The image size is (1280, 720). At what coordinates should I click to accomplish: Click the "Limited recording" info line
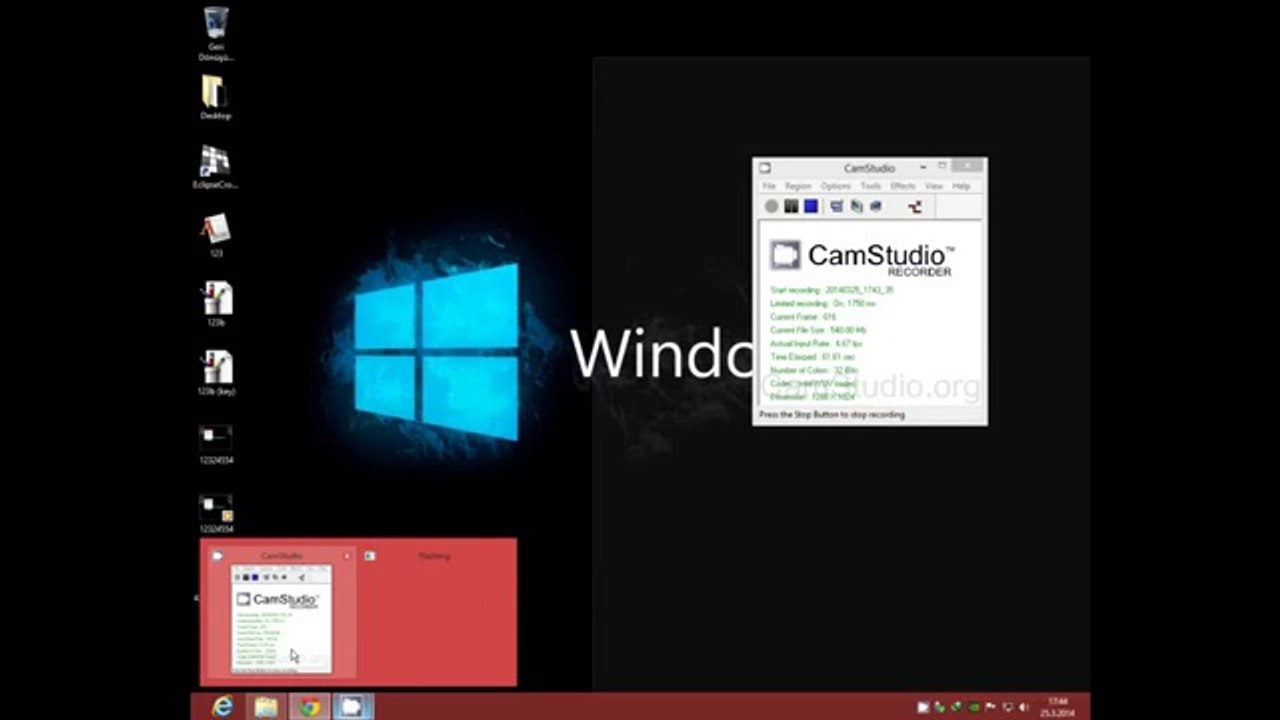tap(823, 303)
